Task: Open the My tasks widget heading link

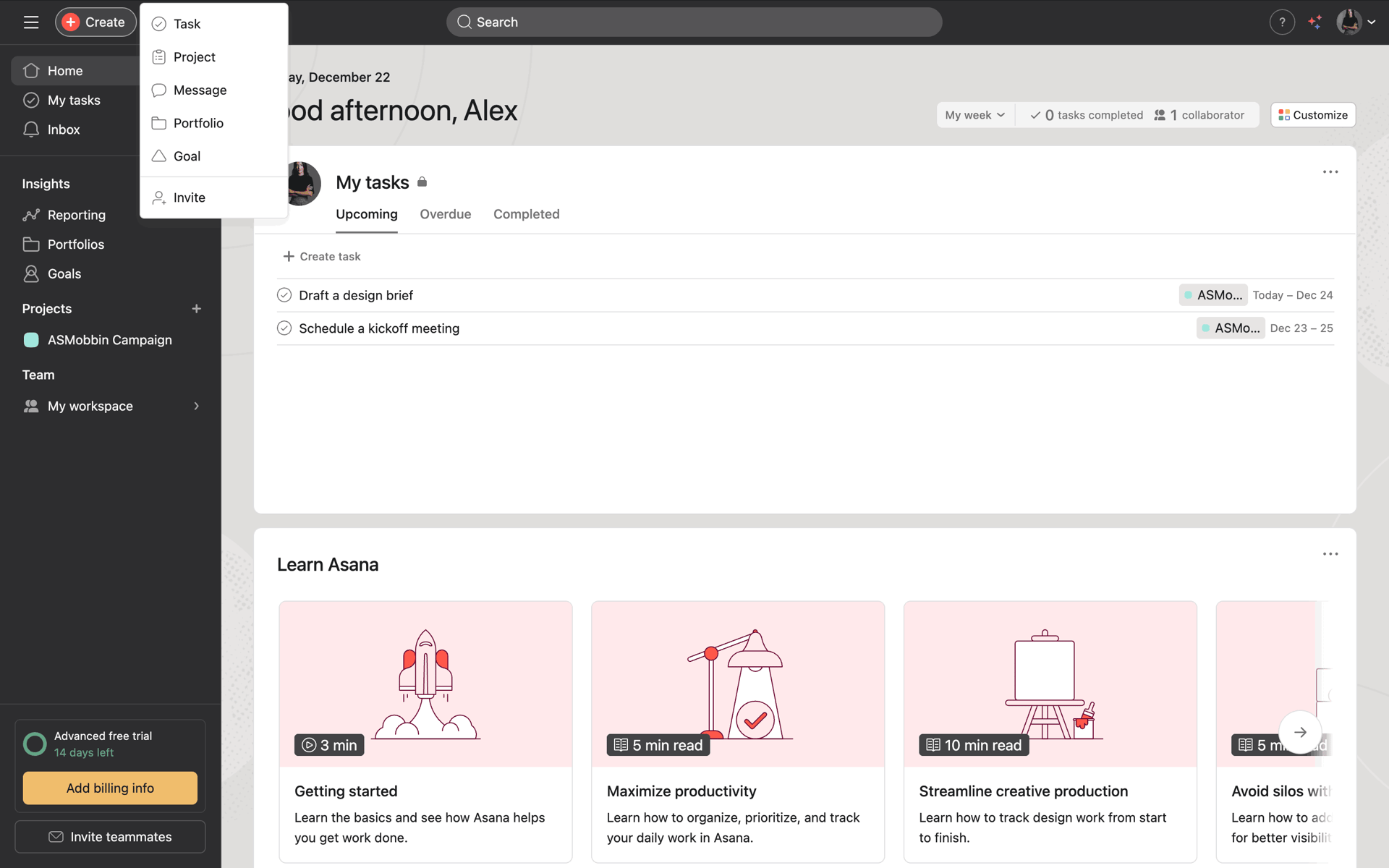Action: pos(373,182)
